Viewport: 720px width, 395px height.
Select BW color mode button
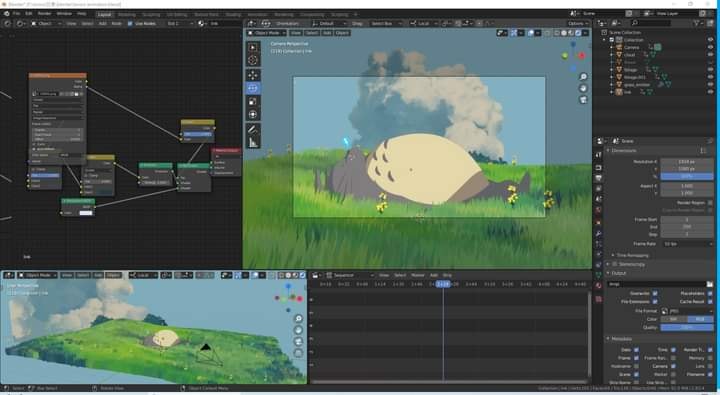click(x=674, y=319)
